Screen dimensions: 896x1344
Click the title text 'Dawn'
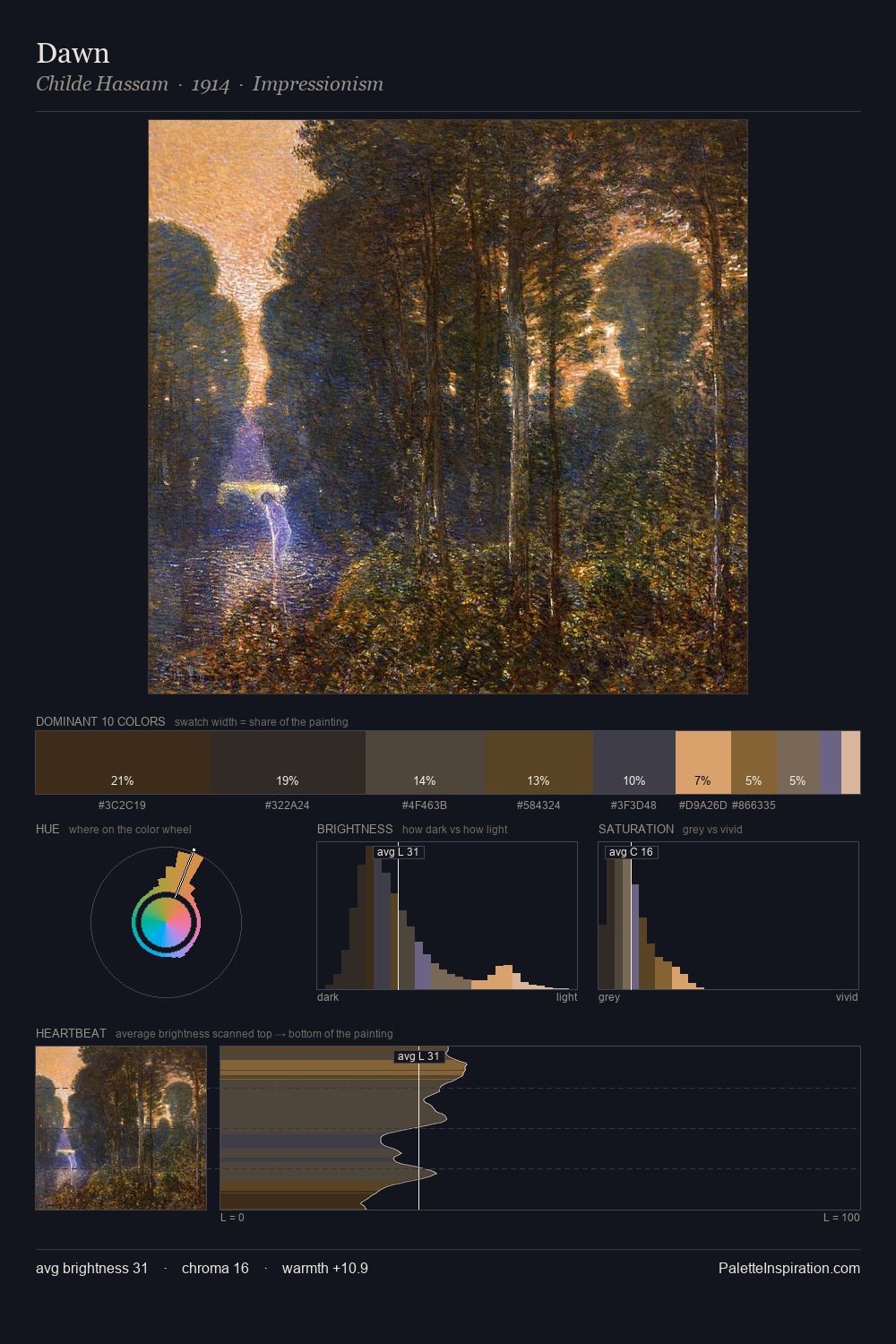pos(73,53)
